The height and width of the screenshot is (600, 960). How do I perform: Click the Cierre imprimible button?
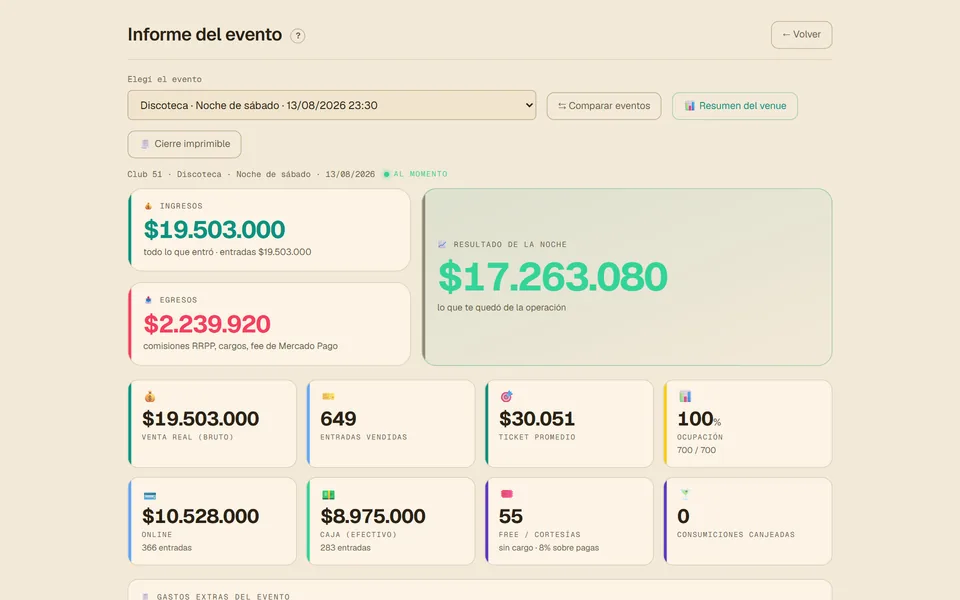coord(184,144)
